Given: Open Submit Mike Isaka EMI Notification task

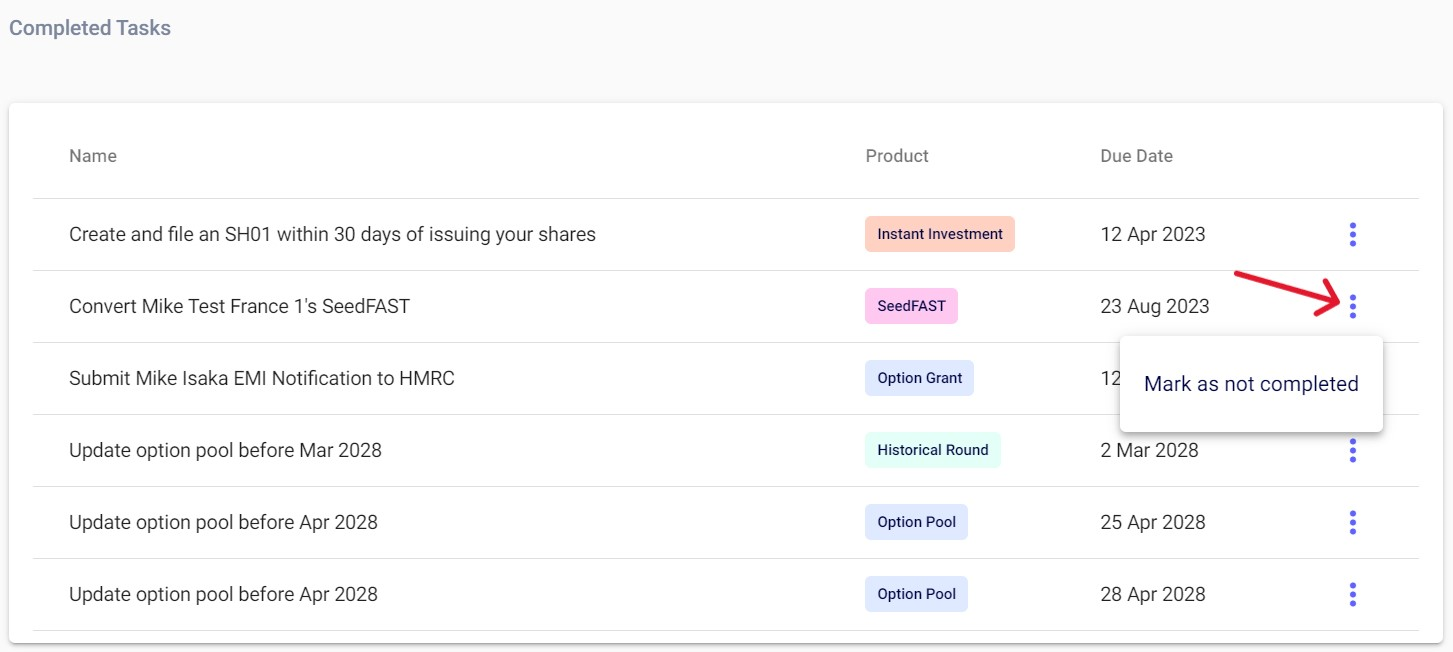Looking at the screenshot, I should tap(261, 378).
